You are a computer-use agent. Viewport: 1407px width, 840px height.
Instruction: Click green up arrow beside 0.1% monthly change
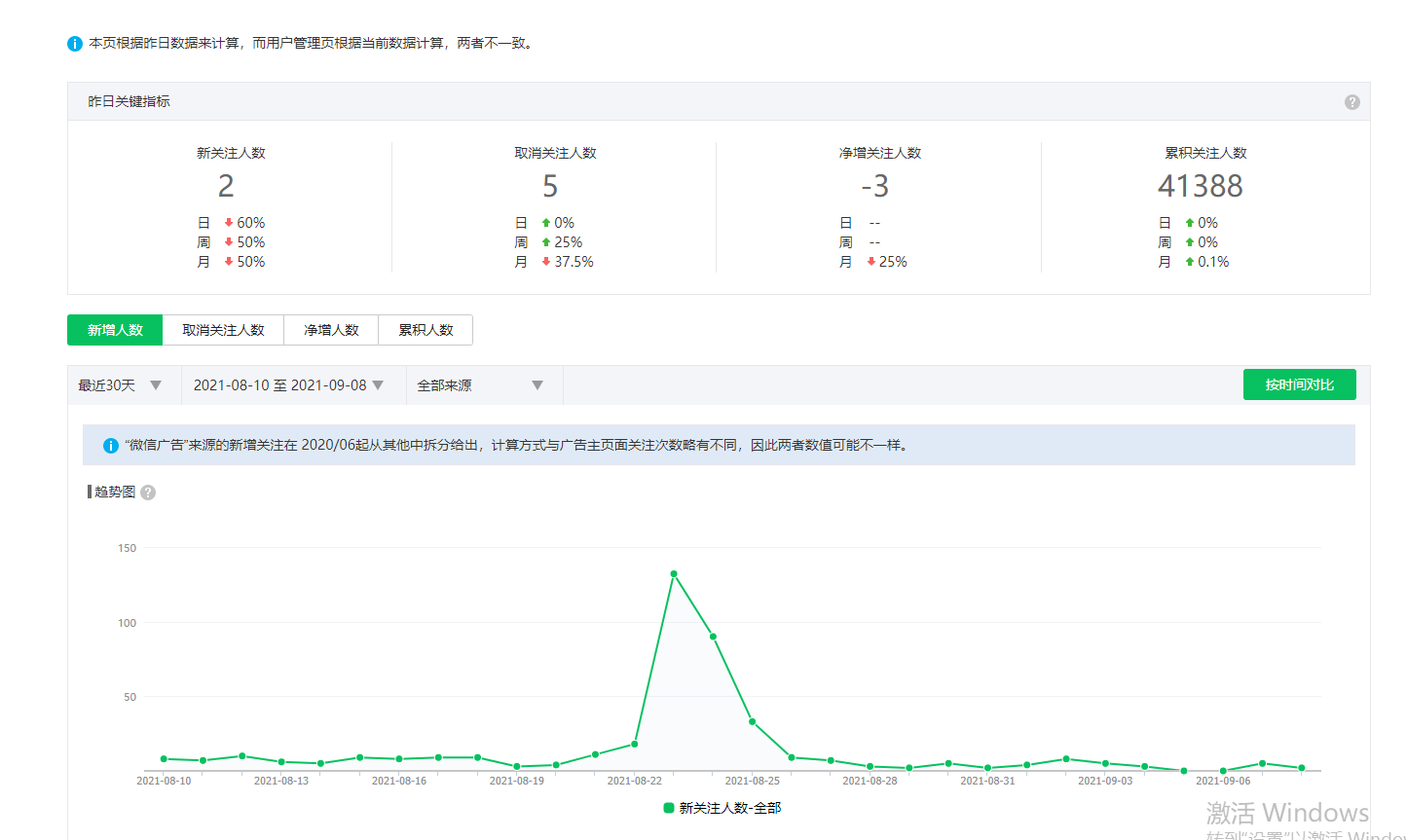point(1189,262)
